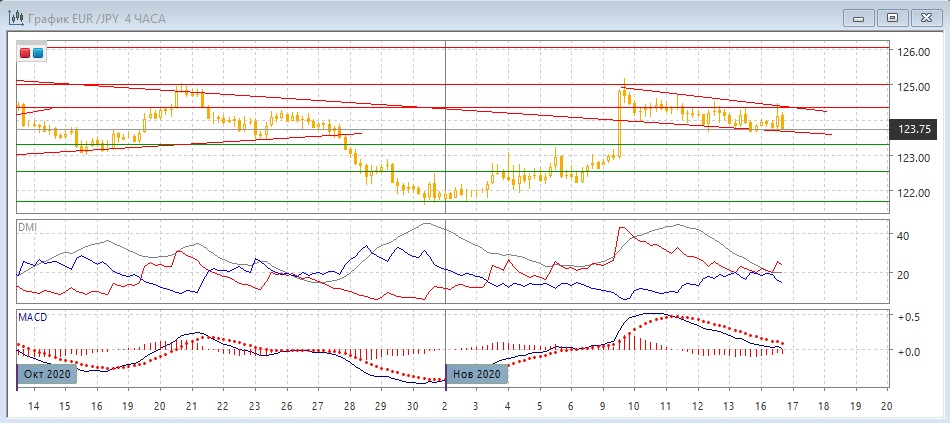Click the Ноя 2020 month marker
Viewport: 950px width, 423px height.
tap(476, 373)
